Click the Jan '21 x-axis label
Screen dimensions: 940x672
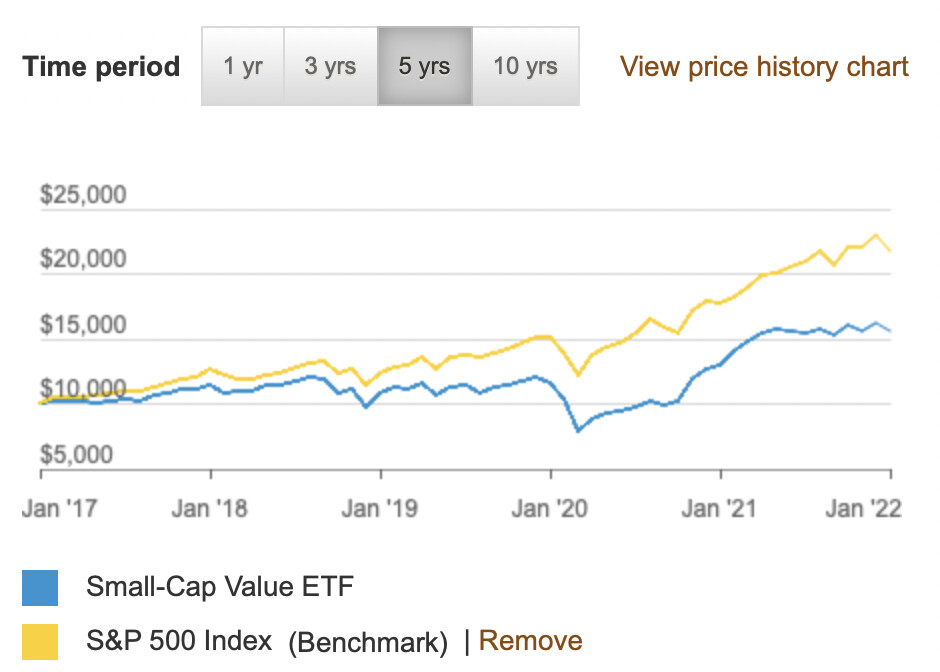[x=719, y=509]
